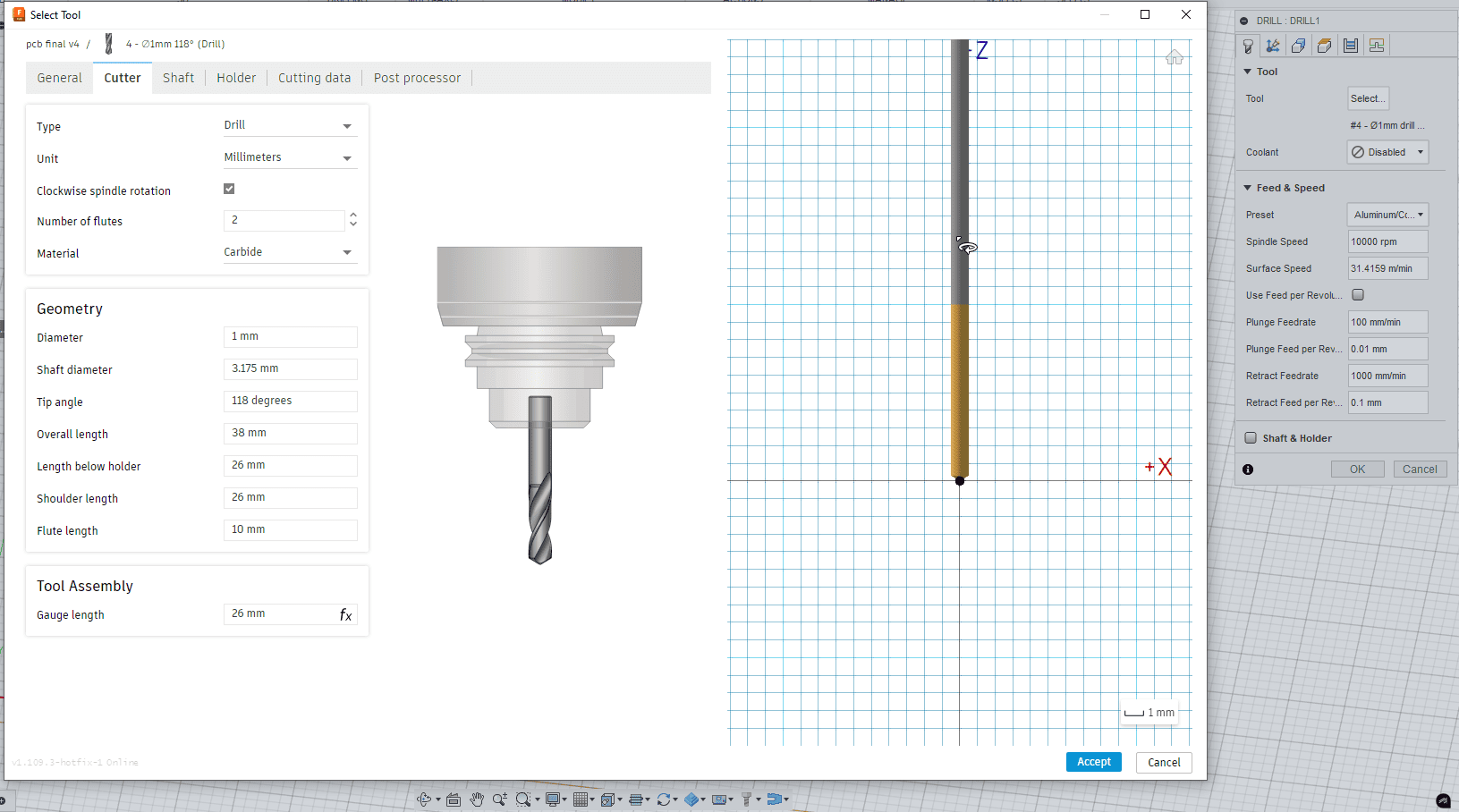Viewport: 1459px width, 812px height.
Task: Open the Preset dropdown showing Aluminum
Action: 1387,215
